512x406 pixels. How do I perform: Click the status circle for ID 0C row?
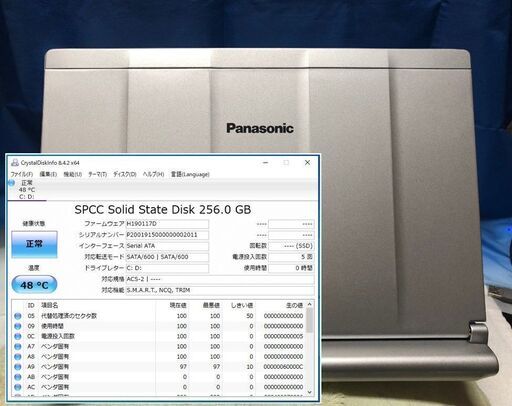click(x=18, y=336)
